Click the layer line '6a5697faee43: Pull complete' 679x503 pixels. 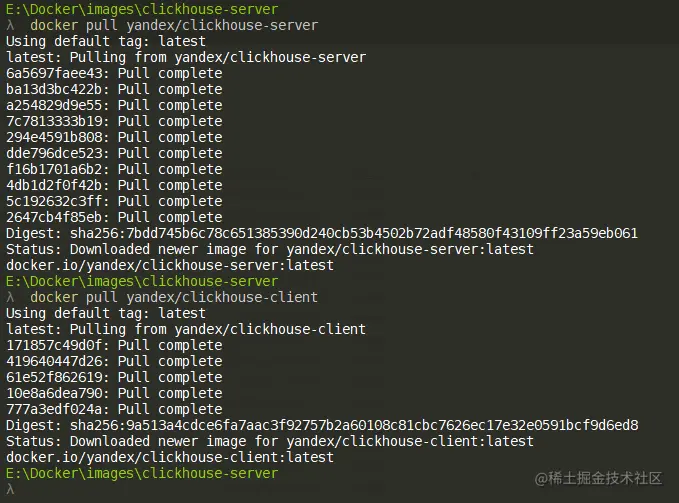tap(114, 74)
